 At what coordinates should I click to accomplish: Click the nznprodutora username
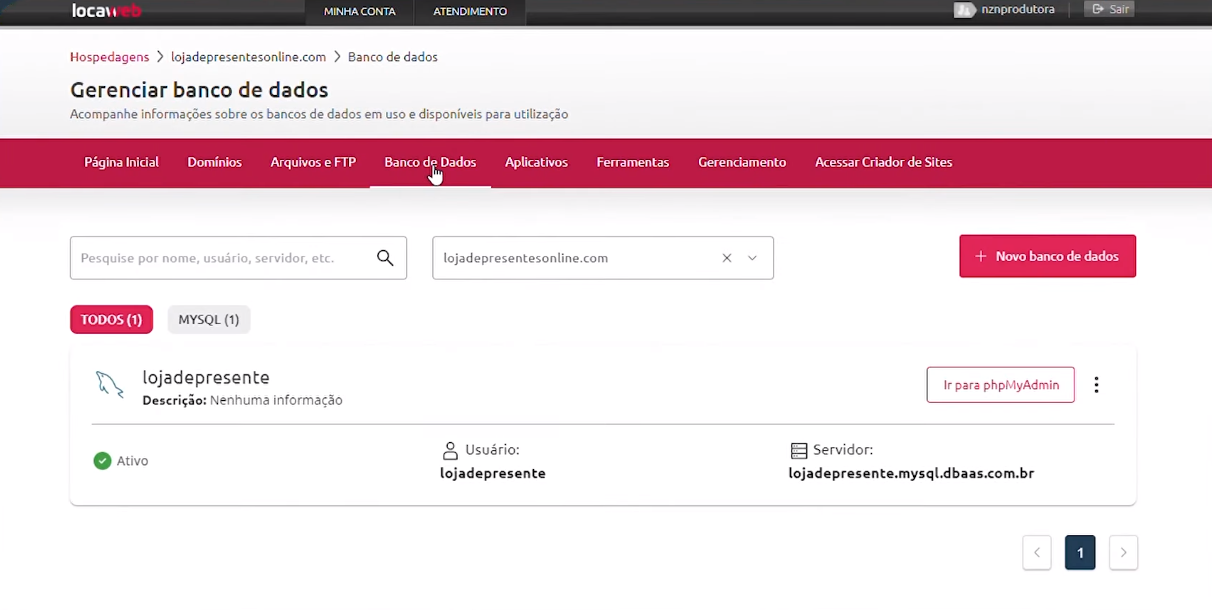pos(1017,9)
